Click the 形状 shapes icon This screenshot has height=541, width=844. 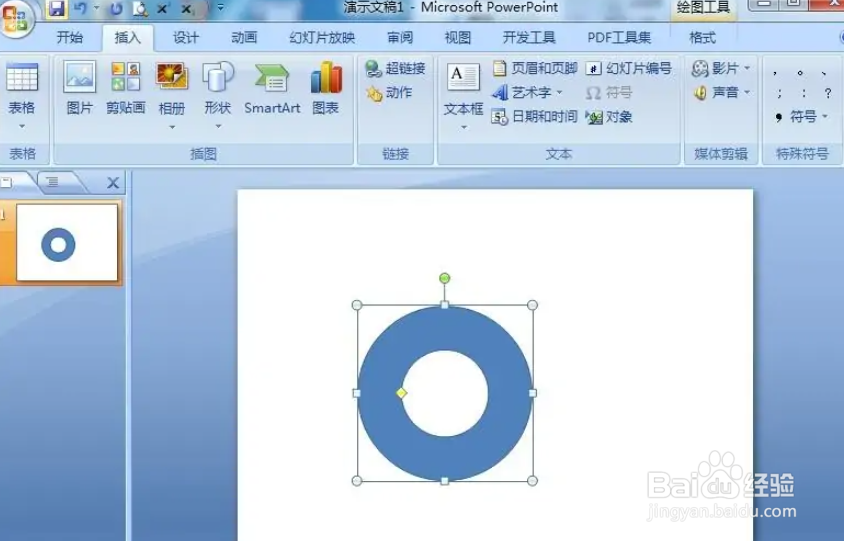pos(218,87)
